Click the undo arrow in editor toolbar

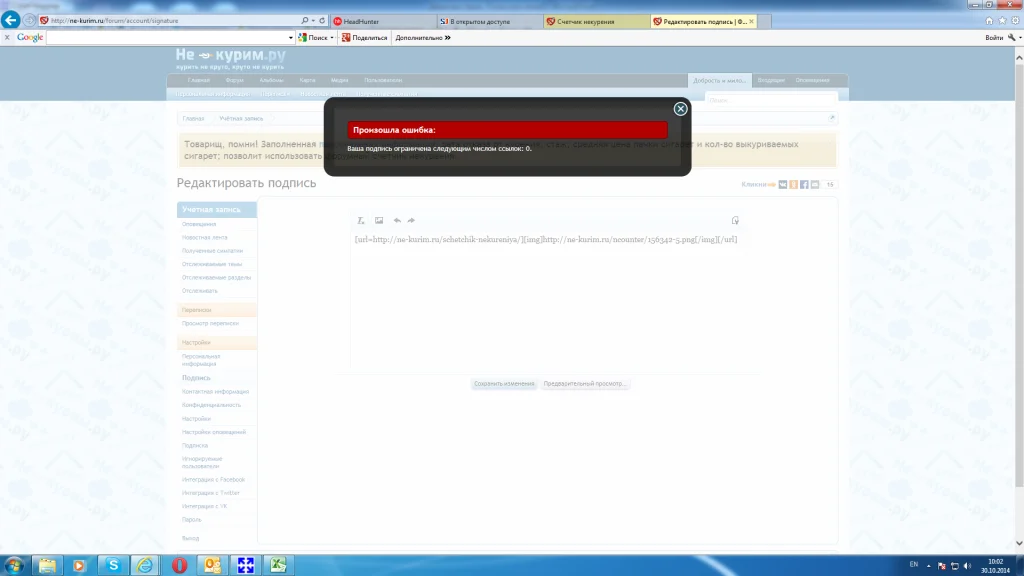click(x=397, y=220)
